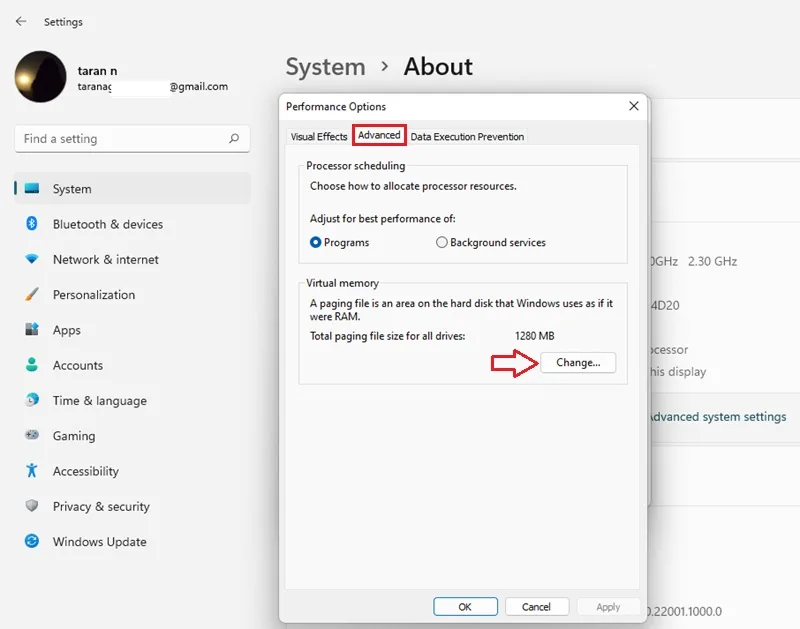The height and width of the screenshot is (629, 800).
Task: Open Bluetooth & devices settings icon
Action: click(x=32, y=223)
